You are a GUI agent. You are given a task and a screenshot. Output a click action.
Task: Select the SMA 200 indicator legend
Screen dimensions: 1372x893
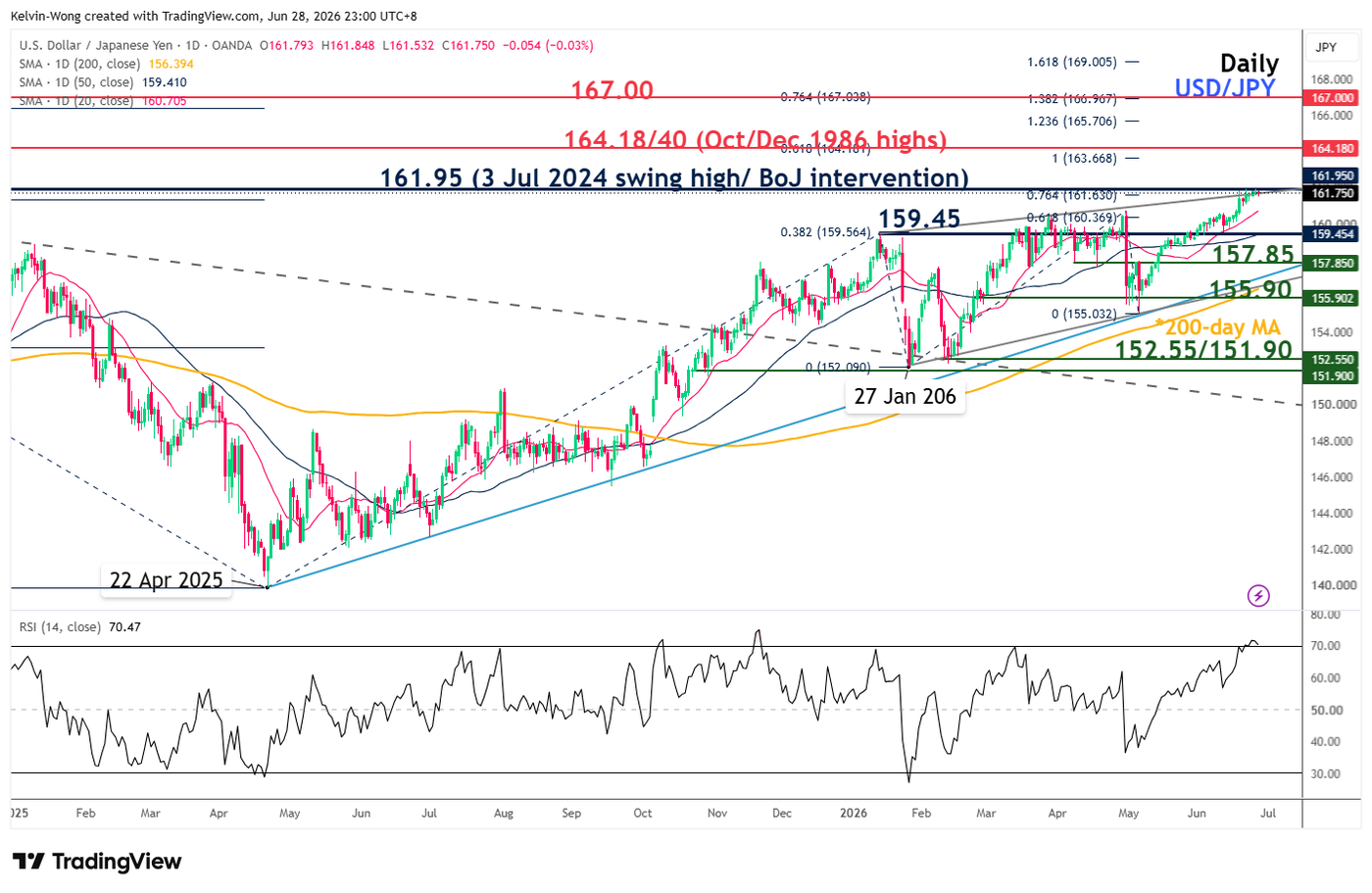[x=106, y=64]
